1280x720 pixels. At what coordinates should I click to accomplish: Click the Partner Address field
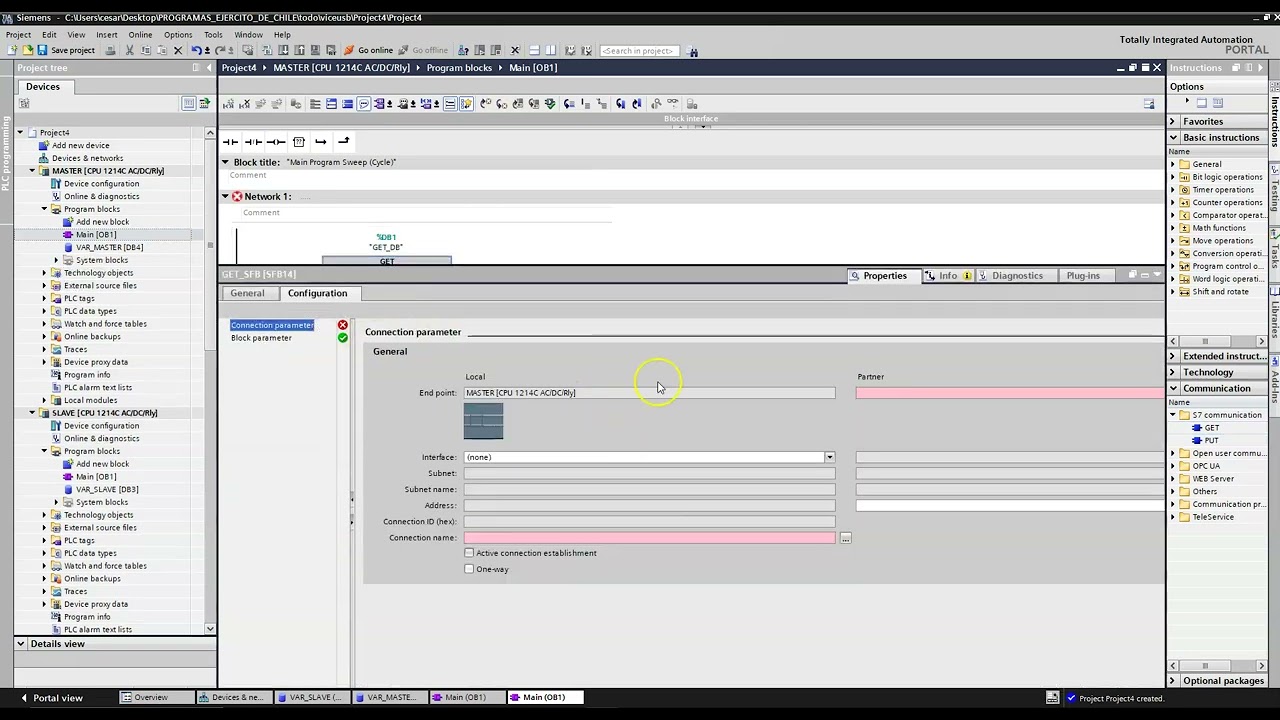click(x=1010, y=506)
